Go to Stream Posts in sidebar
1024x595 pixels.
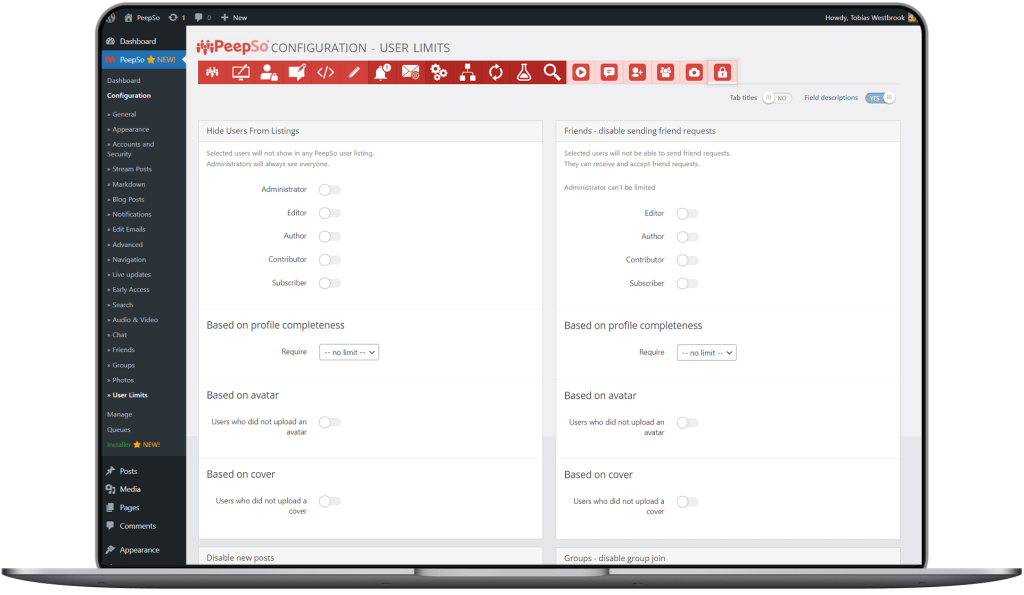[131, 169]
